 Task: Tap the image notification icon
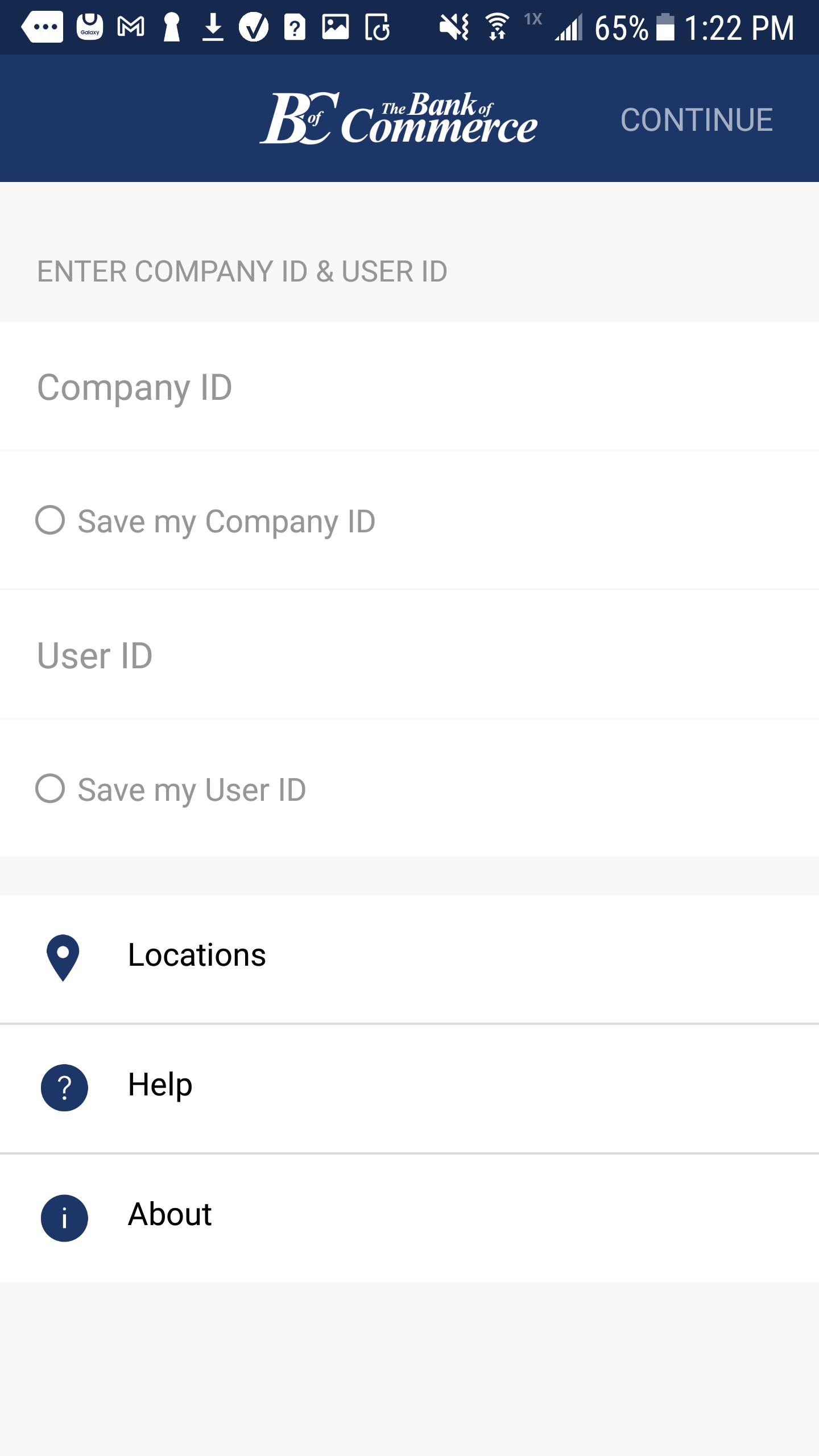click(x=336, y=27)
